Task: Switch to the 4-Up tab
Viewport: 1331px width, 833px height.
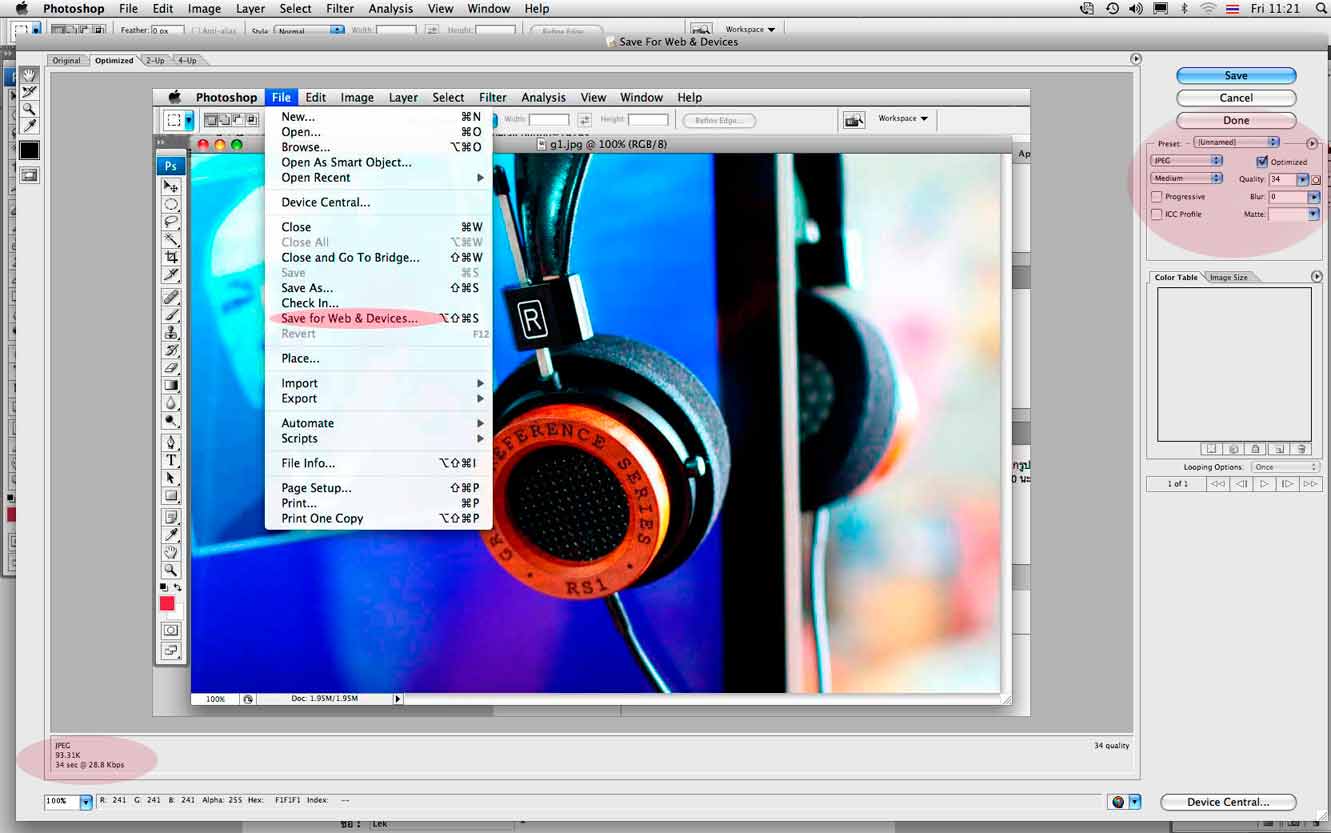Action: pyautogui.click(x=187, y=61)
